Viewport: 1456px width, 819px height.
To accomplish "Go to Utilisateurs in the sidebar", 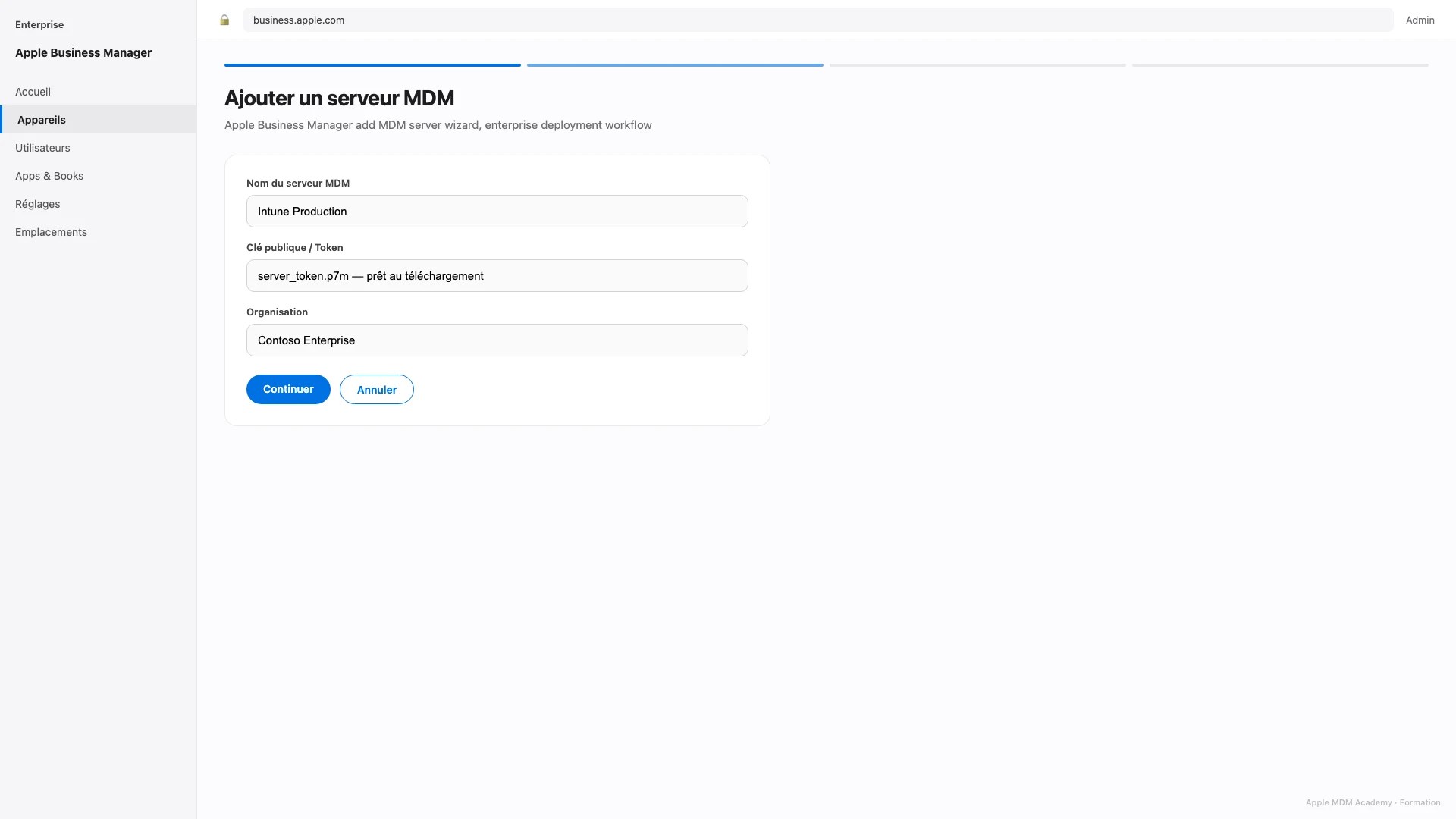I will point(98,148).
